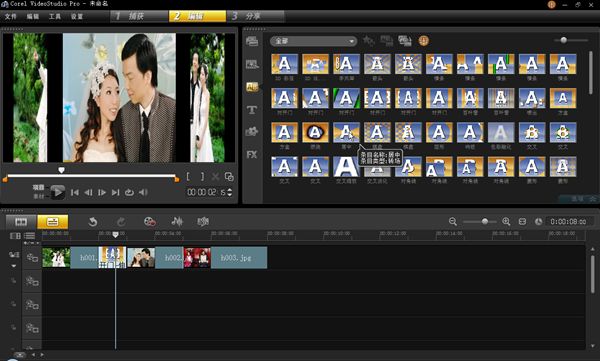Screen dimensions: 600x361
Task: Click the orange round icon in library toolbar
Action: (x=424, y=40)
